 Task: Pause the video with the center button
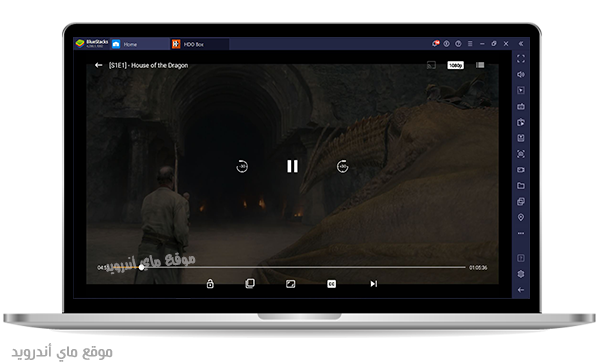coord(292,166)
